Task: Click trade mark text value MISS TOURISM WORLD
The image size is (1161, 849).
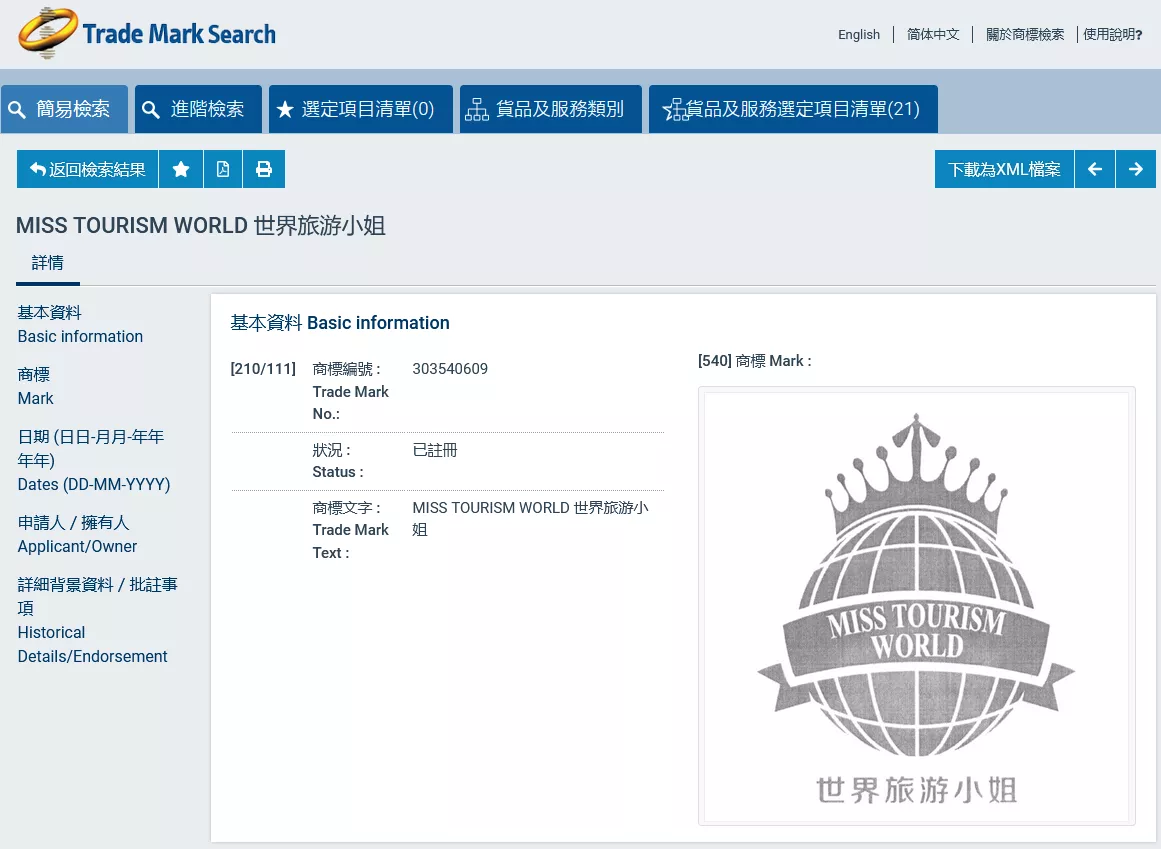Action: 530,519
